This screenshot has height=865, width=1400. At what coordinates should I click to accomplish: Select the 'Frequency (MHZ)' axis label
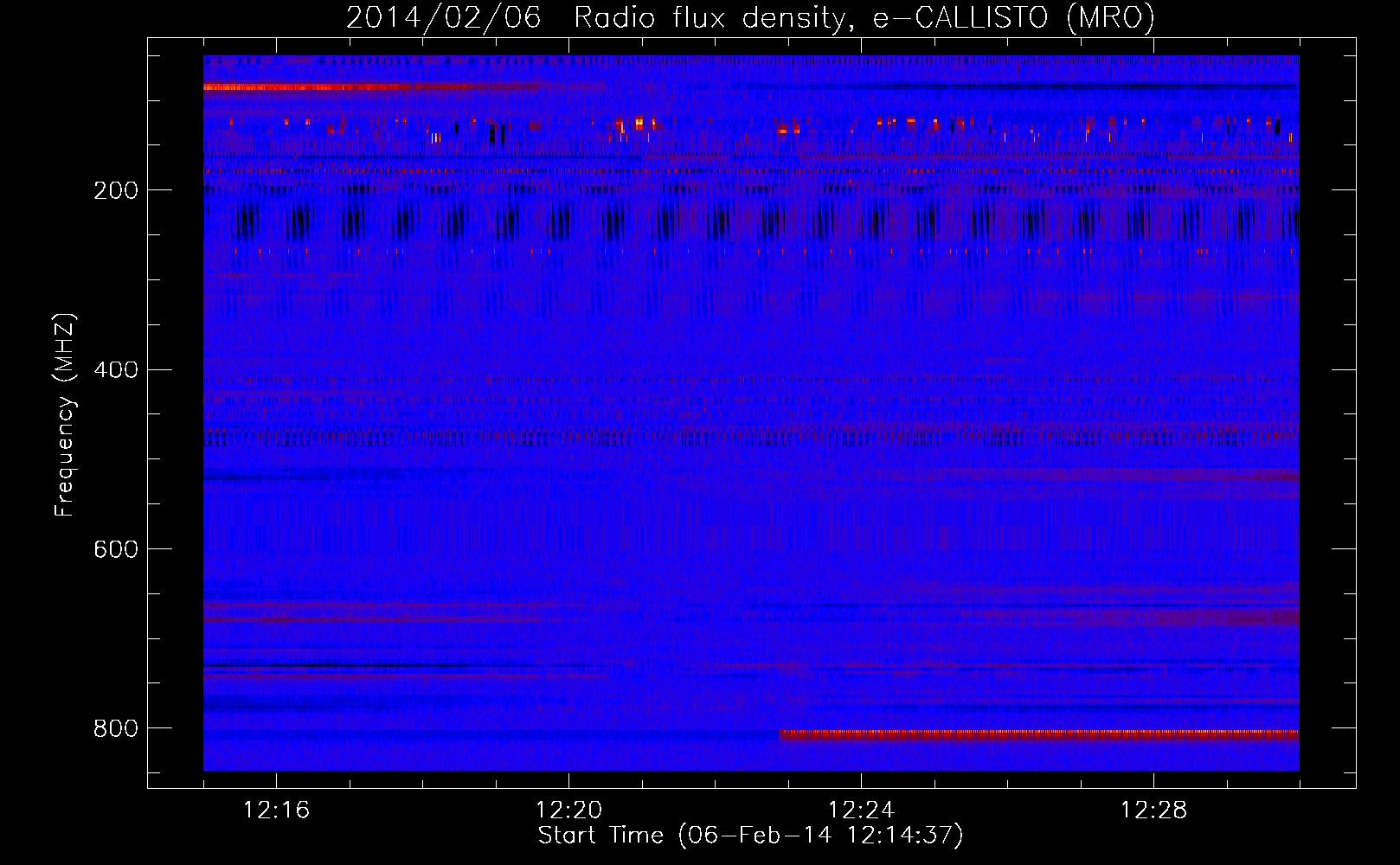(x=65, y=415)
